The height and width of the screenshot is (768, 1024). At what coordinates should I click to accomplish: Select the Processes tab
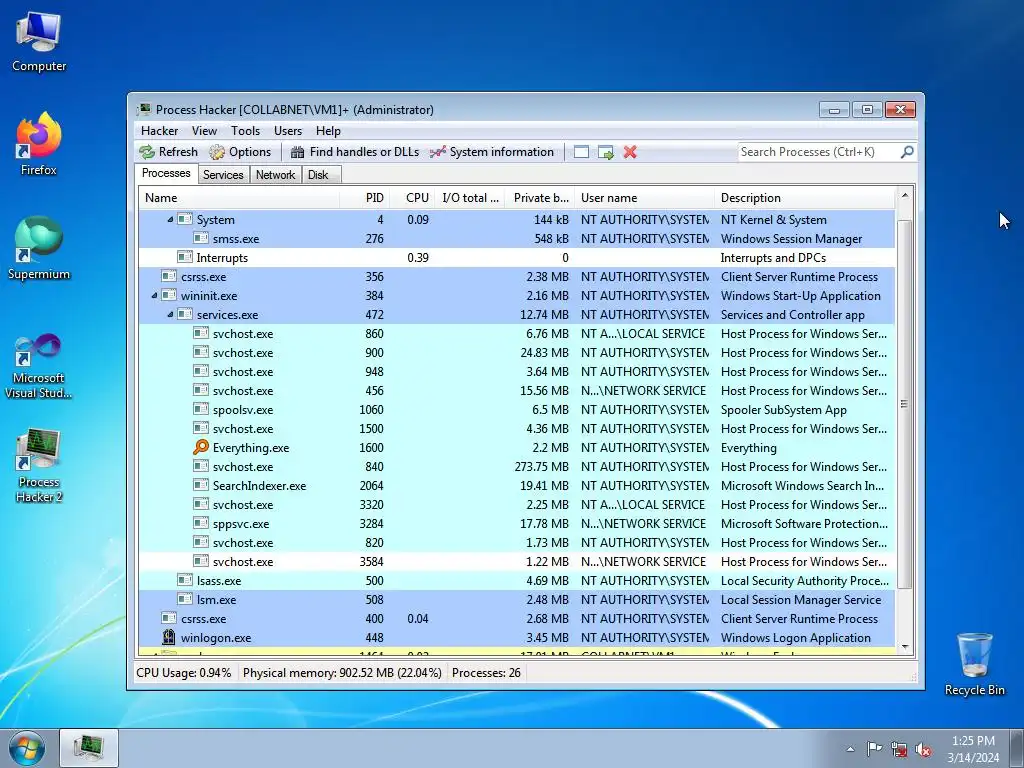167,174
